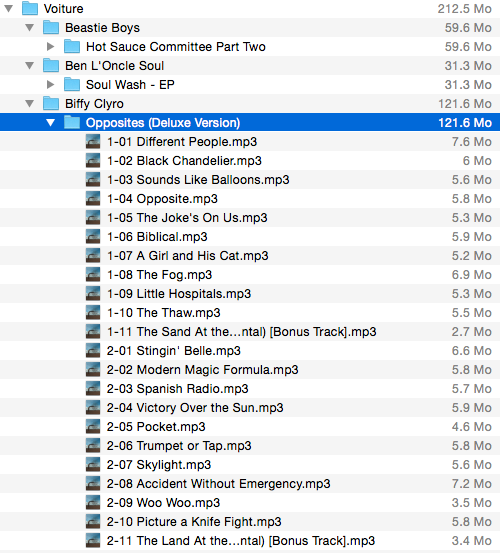This screenshot has height=553, width=500.
Task: Select file name 1-06 Biblical.mp3
Action: pos(157,237)
